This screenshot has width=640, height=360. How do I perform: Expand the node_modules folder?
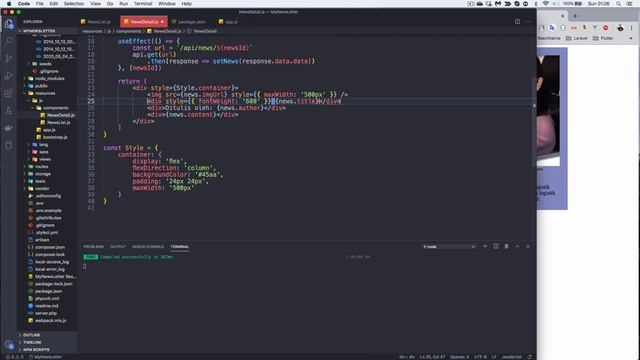pyautogui.click(x=46, y=78)
